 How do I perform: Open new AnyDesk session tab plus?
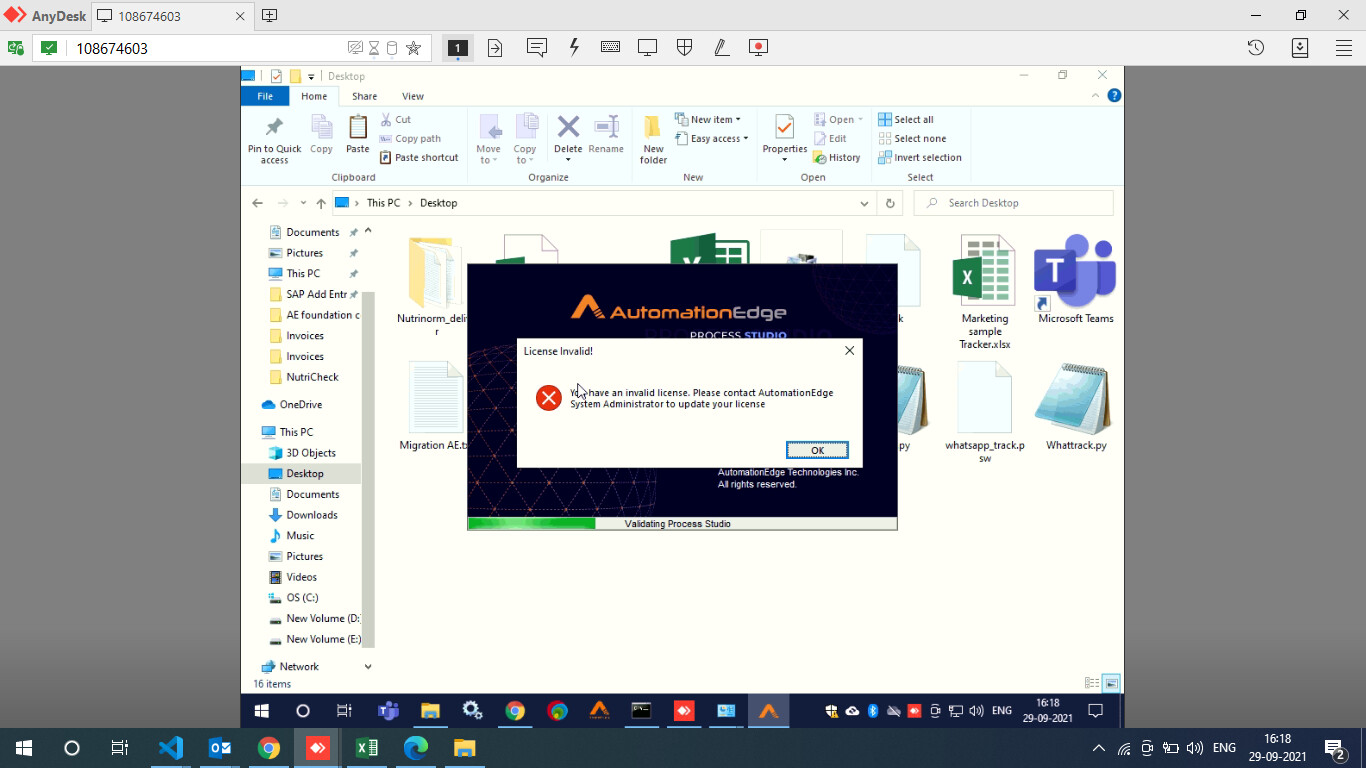[269, 15]
